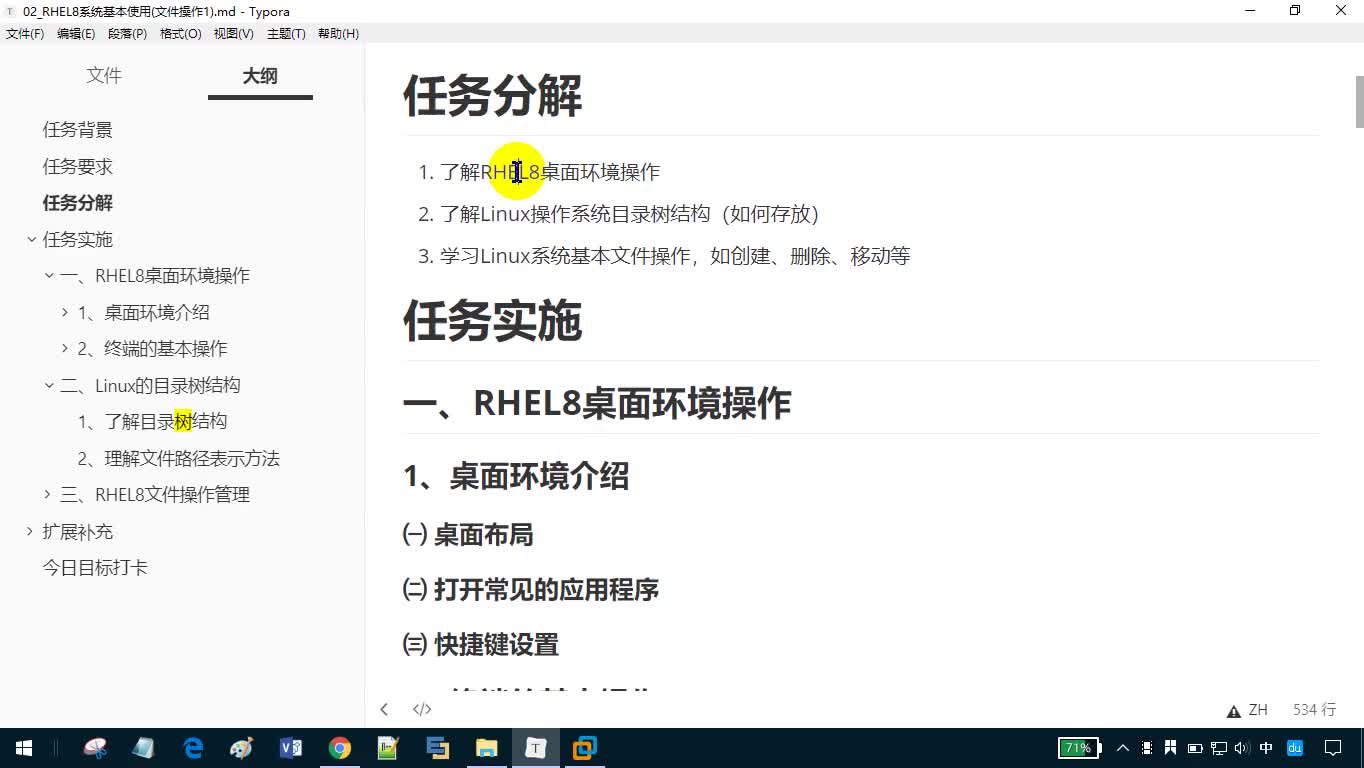Open VMware Workstation from the taskbar

pyautogui.click(x=584, y=748)
